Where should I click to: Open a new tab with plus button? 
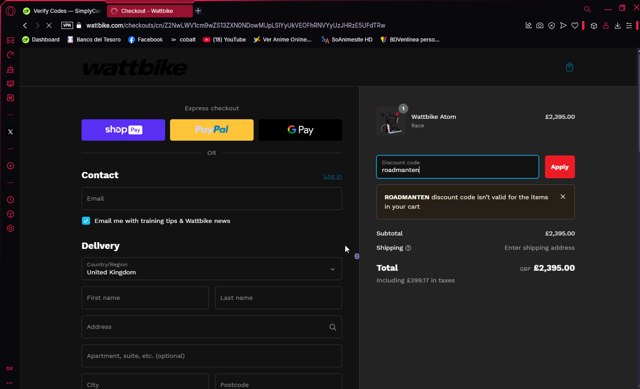[x=198, y=11]
